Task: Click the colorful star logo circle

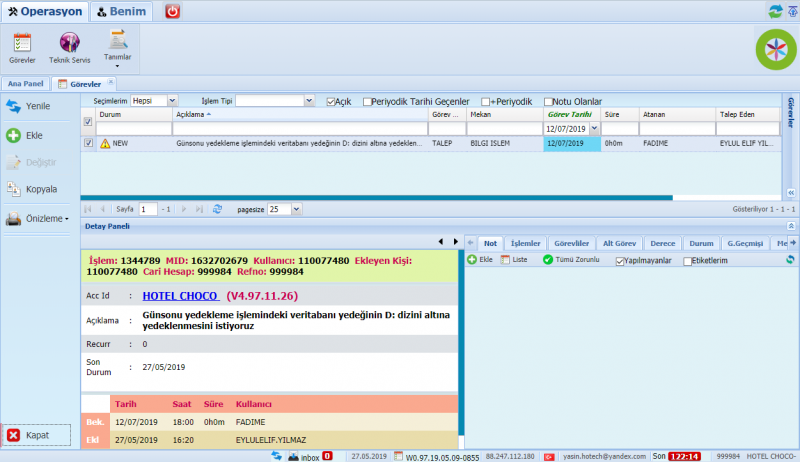Action: (x=776, y=49)
